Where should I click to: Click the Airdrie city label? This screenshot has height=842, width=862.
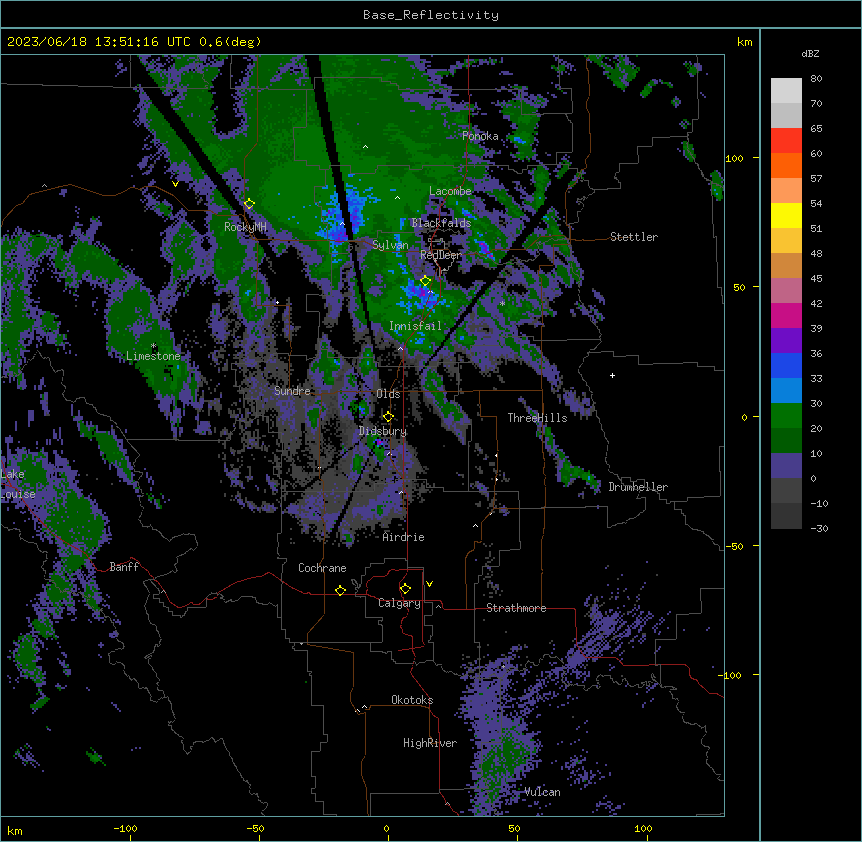(403, 537)
